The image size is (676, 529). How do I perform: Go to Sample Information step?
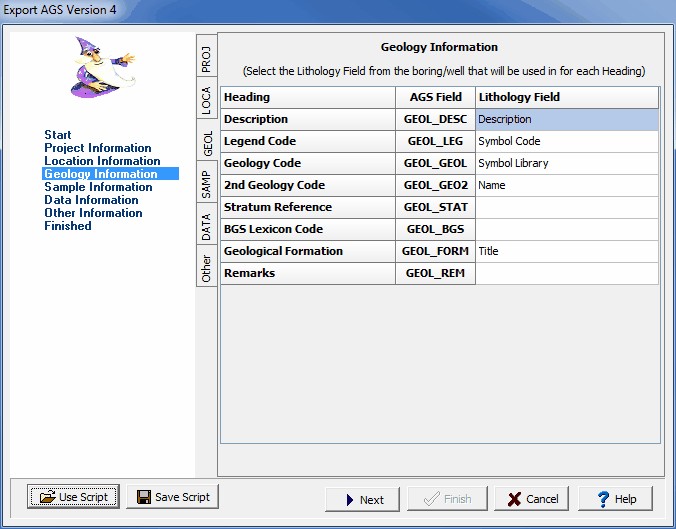[98, 187]
